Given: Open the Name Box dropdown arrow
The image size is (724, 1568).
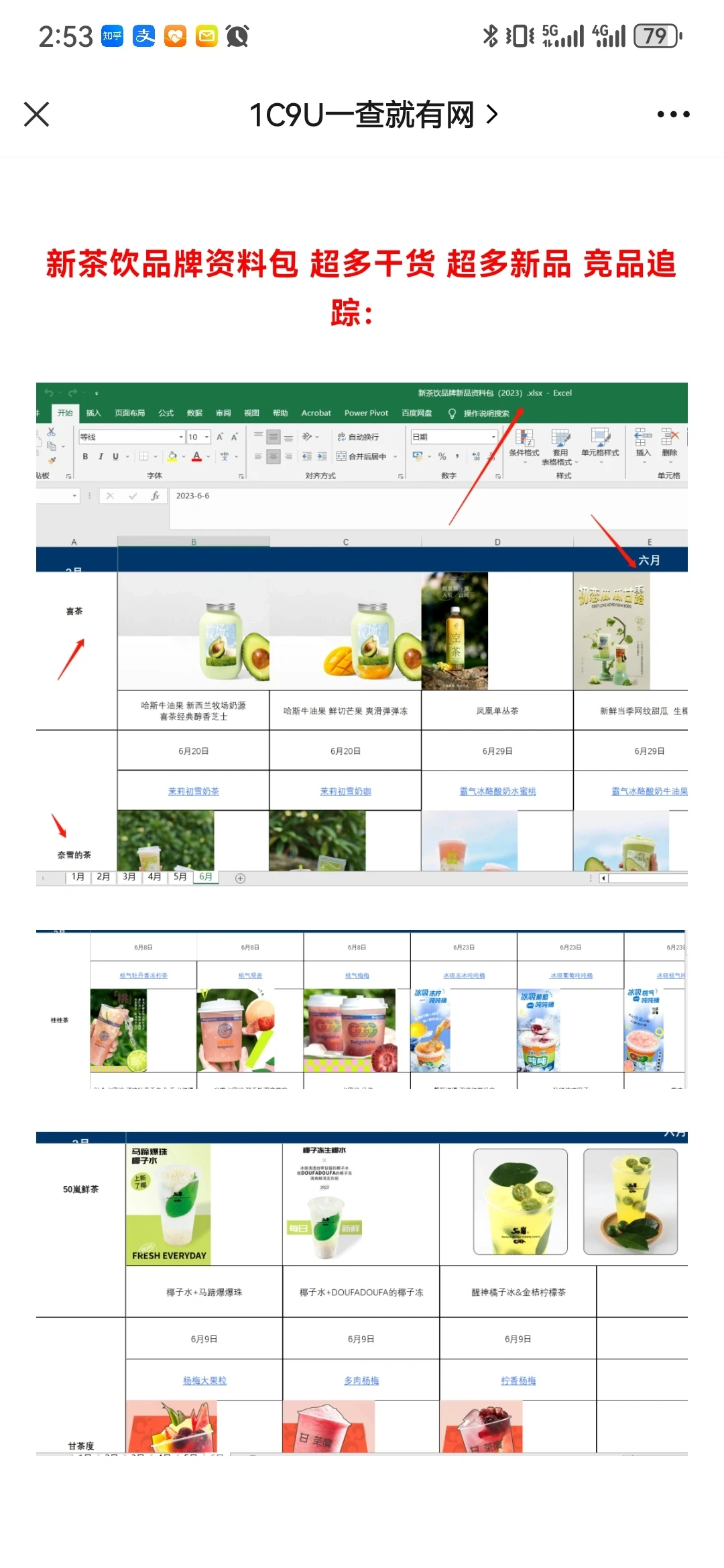Looking at the screenshot, I should click(x=74, y=496).
